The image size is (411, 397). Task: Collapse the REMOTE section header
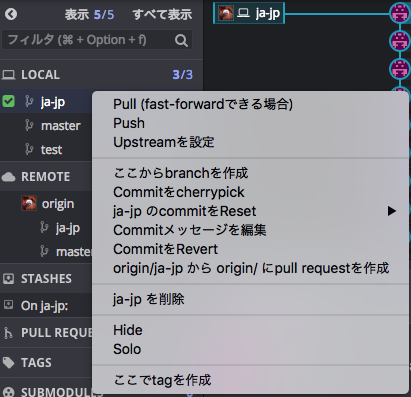(46, 176)
